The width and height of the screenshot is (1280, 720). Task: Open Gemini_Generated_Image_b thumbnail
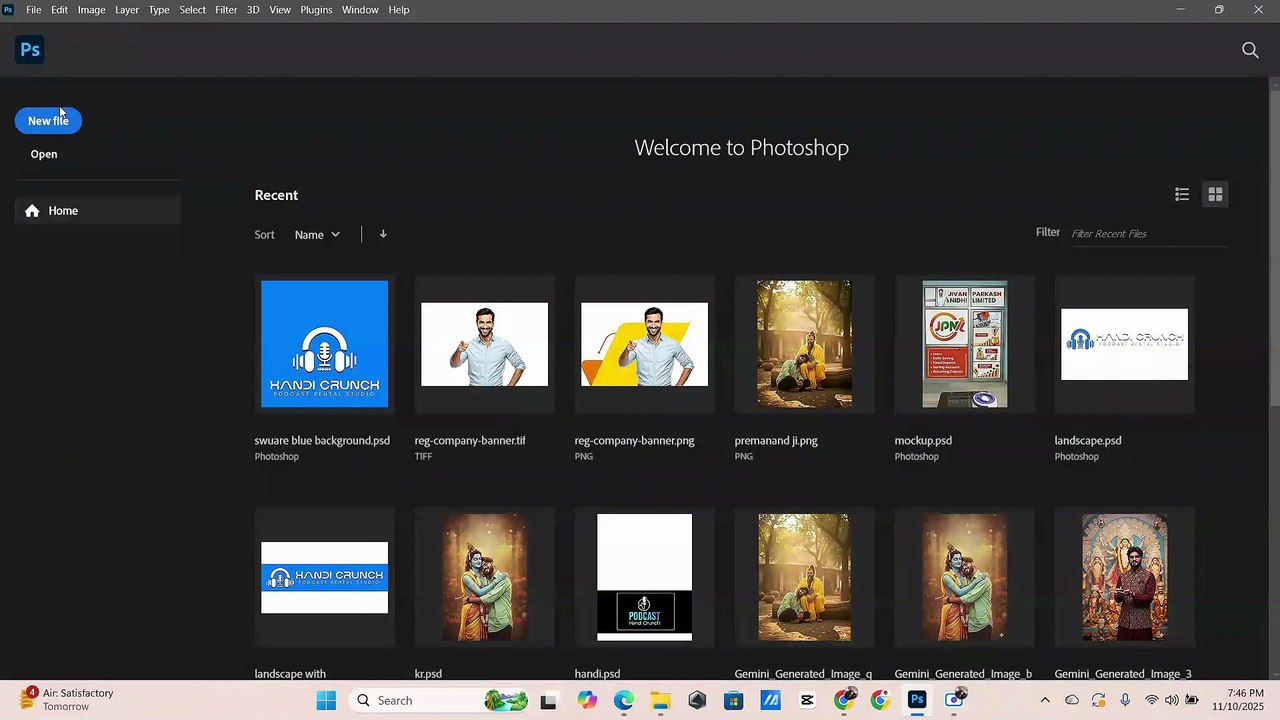(x=965, y=577)
